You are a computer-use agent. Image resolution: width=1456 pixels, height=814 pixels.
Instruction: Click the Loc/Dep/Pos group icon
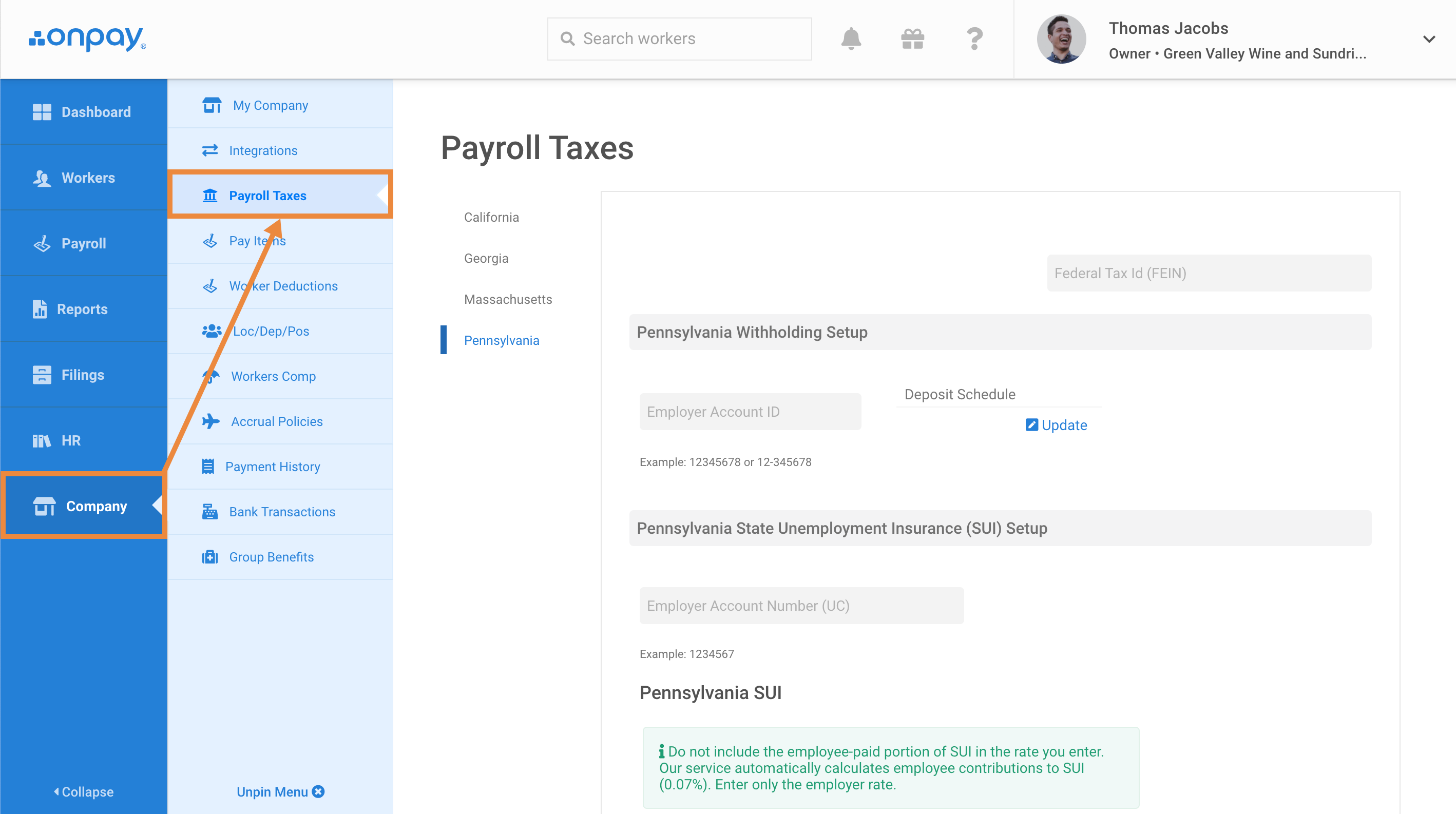[212, 331]
